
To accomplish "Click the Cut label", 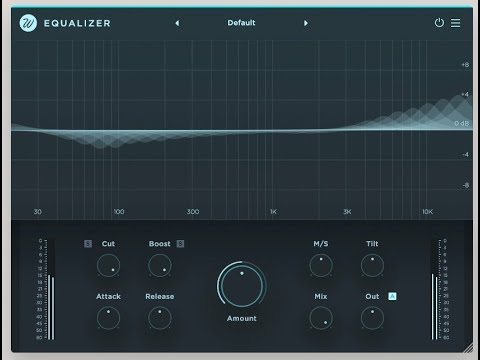I will (x=108, y=244).
